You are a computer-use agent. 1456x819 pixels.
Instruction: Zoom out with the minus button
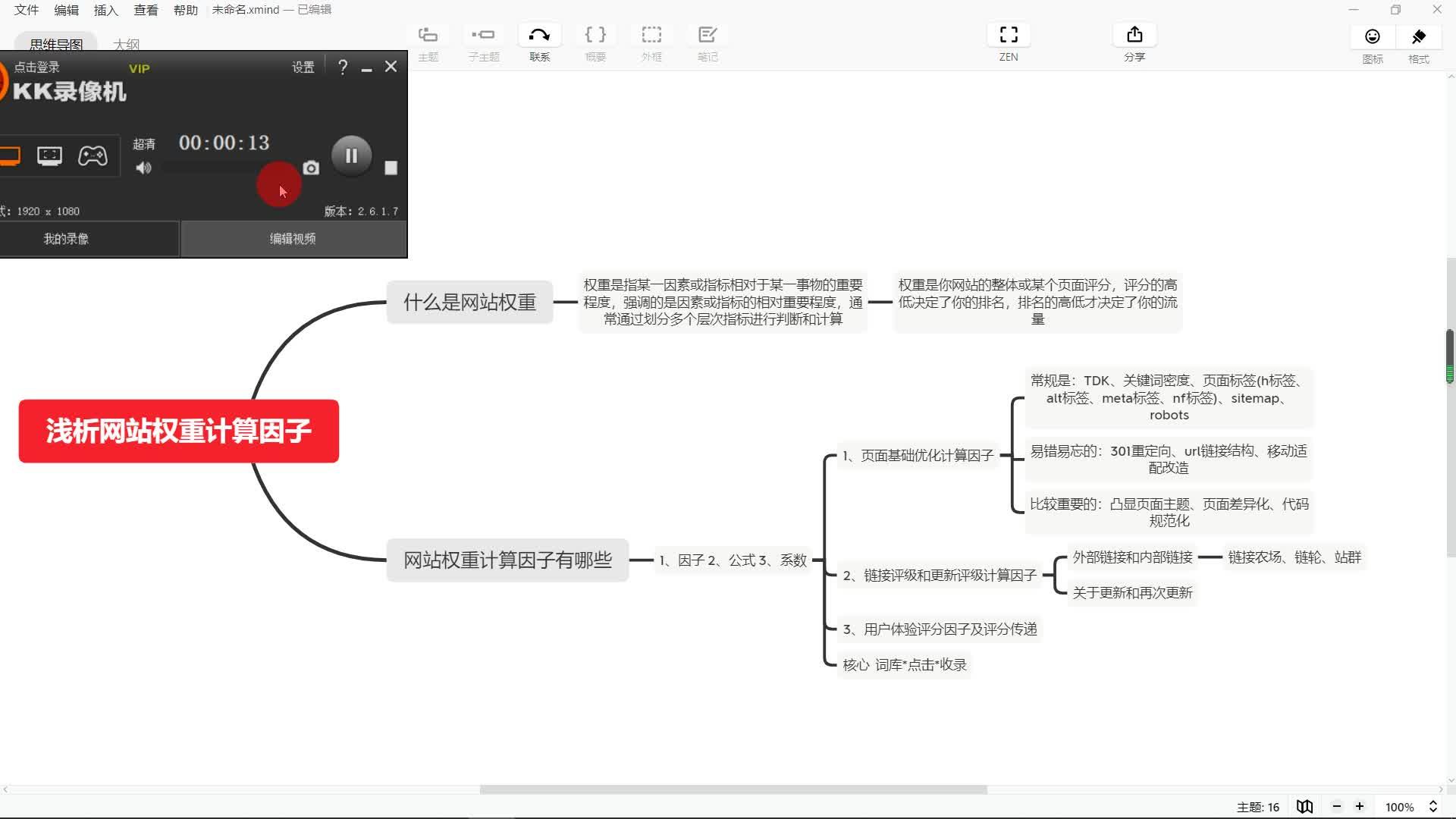tap(1337, 807)
